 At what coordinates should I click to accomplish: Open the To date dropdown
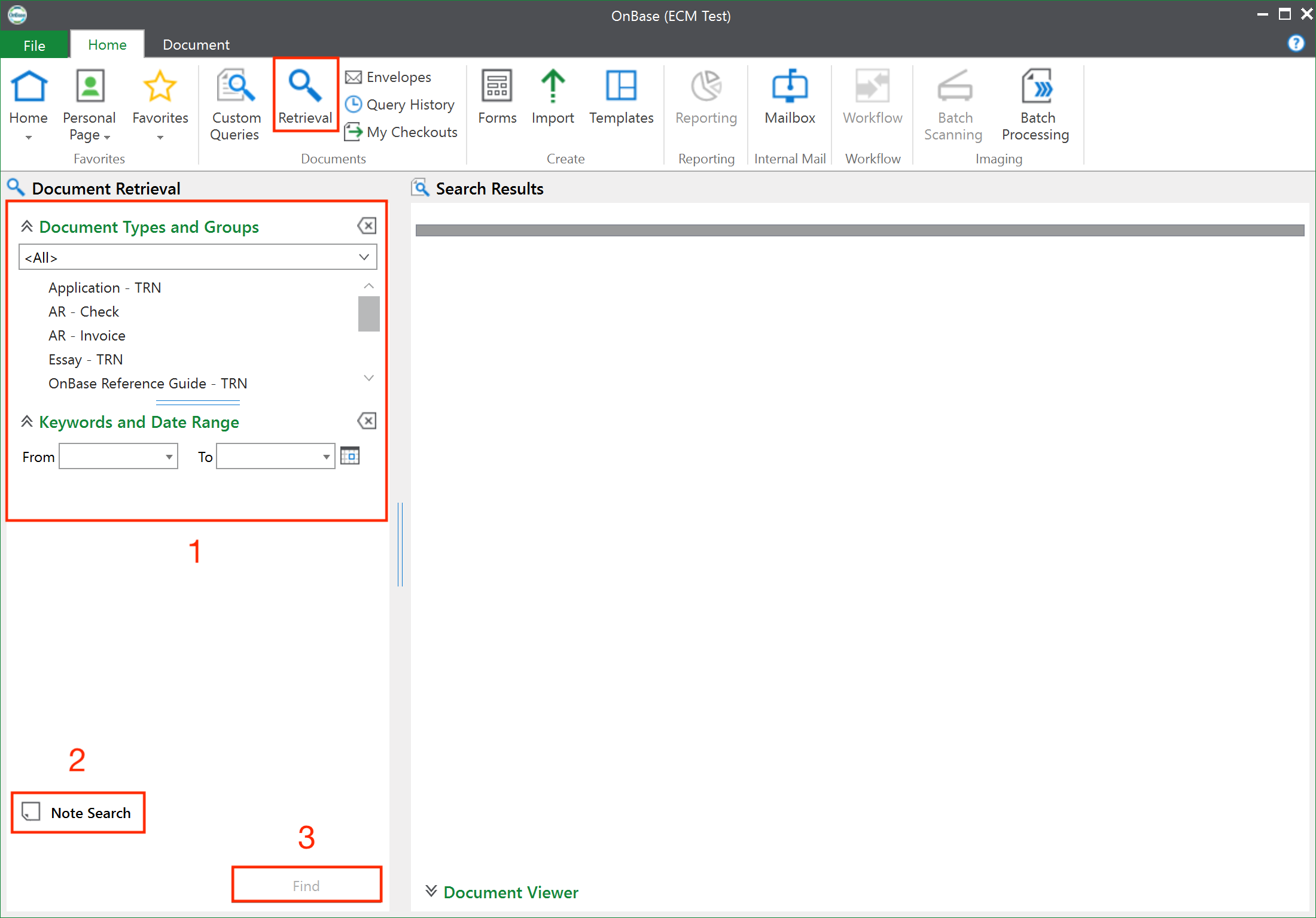click(x=326, y=457)
